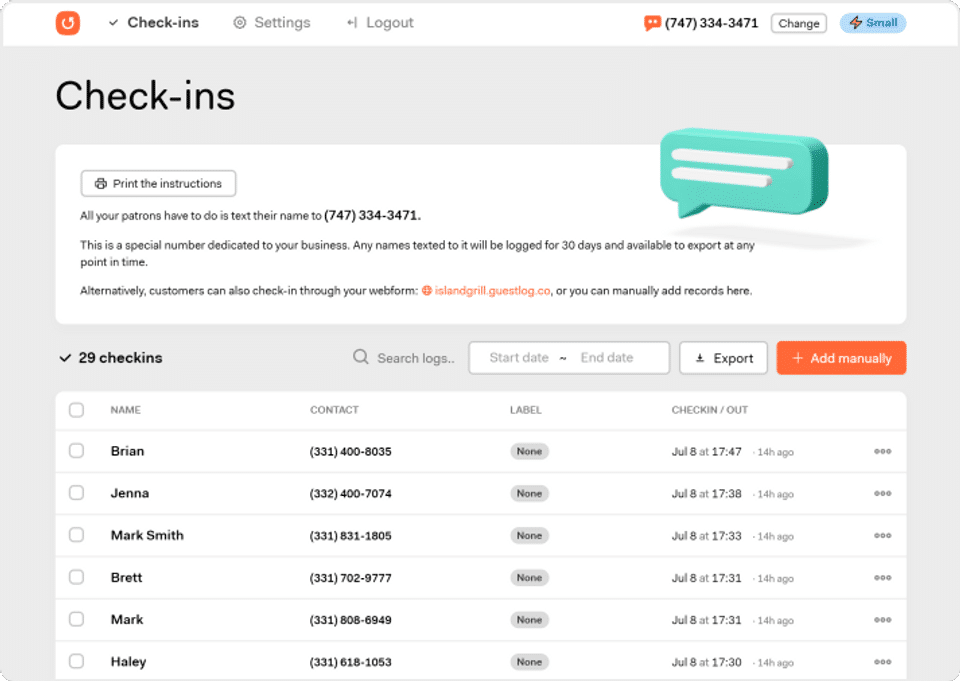Open the three-dot menu for Mark Smith

[882, 535]
